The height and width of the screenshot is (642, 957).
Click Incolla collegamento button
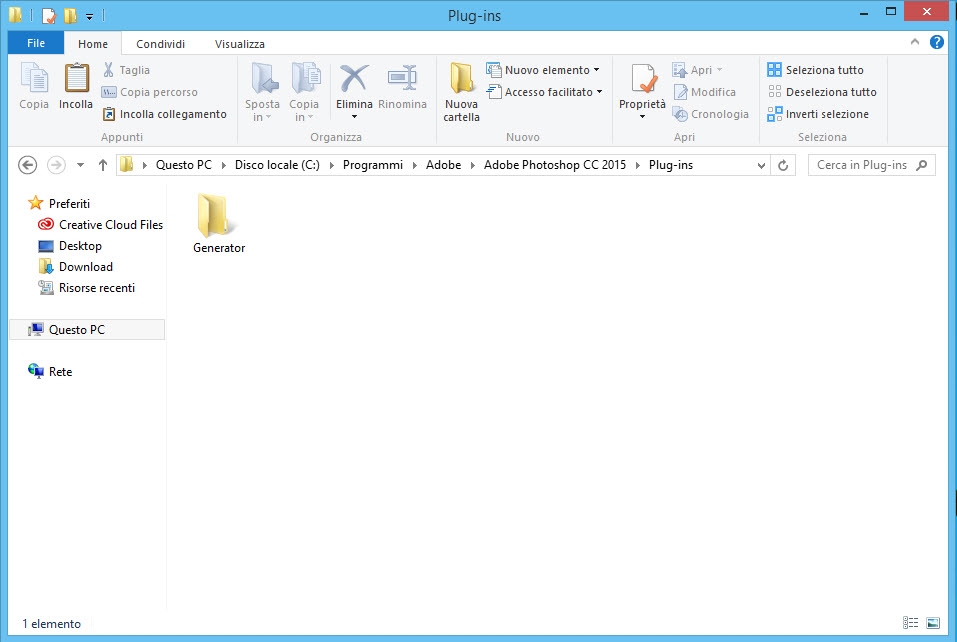165,114
